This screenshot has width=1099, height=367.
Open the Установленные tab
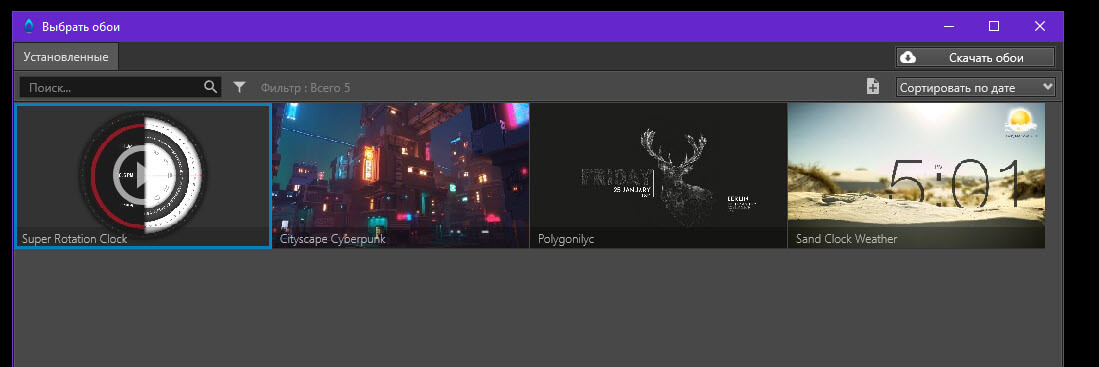pos(66,57)
